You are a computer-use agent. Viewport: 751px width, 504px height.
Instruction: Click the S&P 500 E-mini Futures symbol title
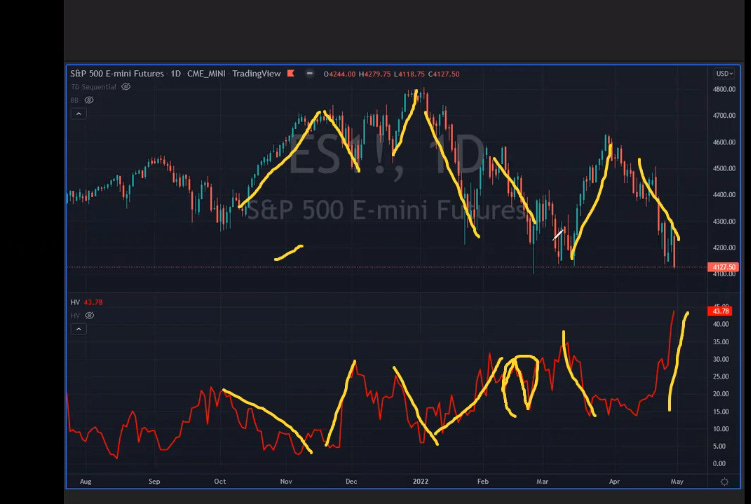click(x=117, y=73)
